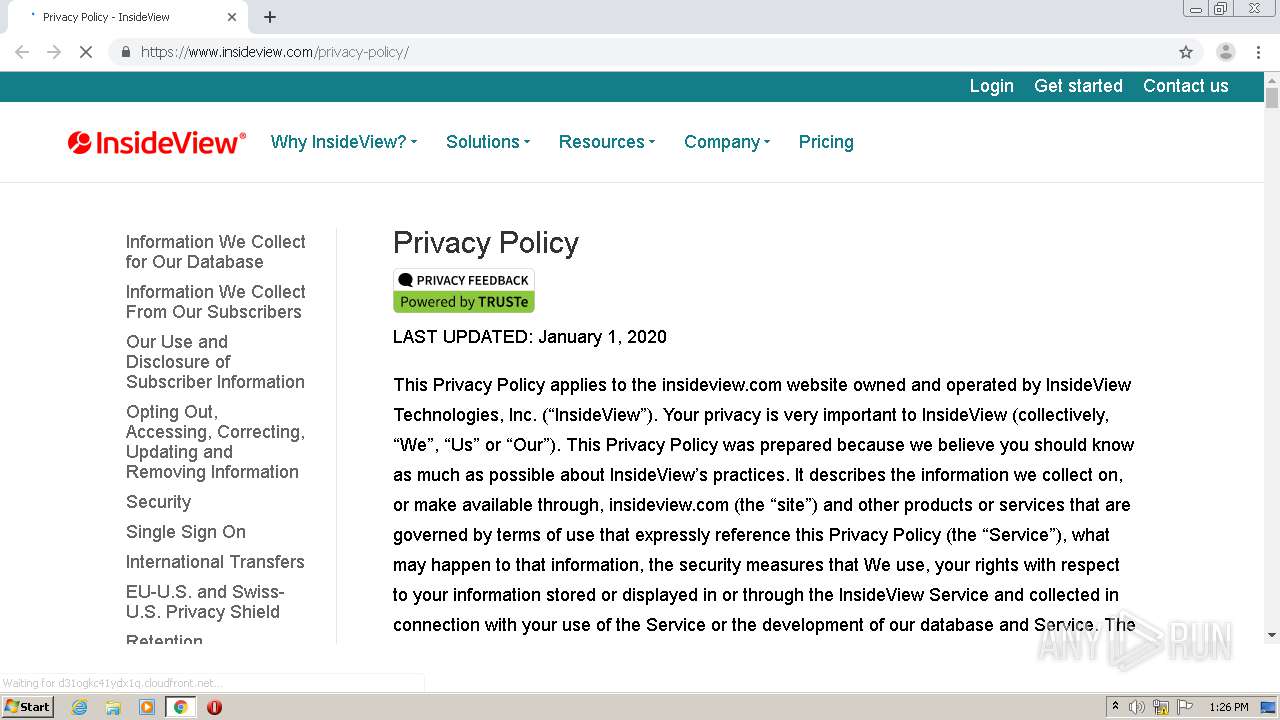The height and width of the screenshot is (720, 1280).
Task: Jump to Information We Collect for Our Database
Action: (215, 252)
